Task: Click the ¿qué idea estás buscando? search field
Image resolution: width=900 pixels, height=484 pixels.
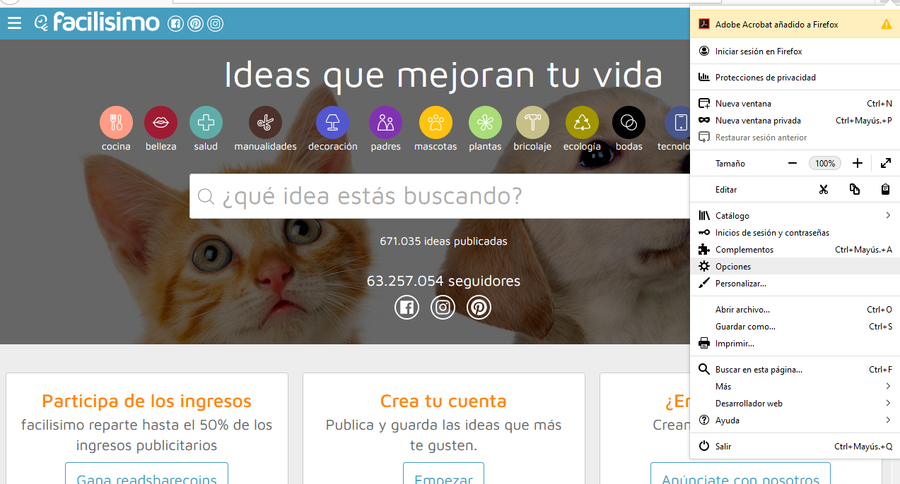Action: [440, 196]
